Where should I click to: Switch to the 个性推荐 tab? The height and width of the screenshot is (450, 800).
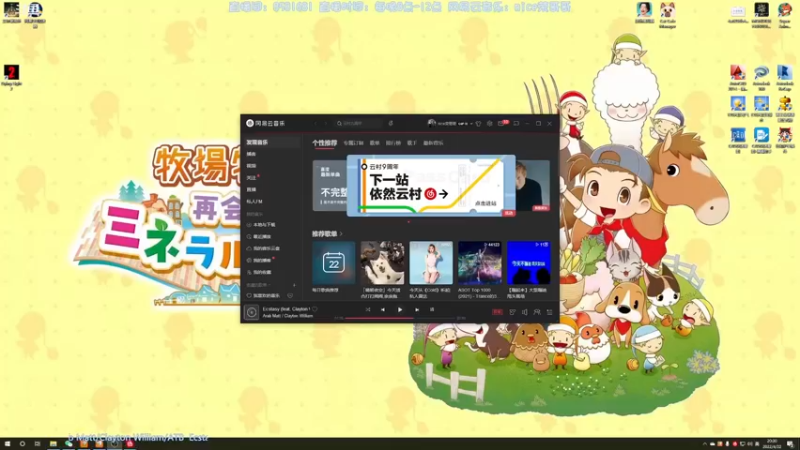pos(324,143)
